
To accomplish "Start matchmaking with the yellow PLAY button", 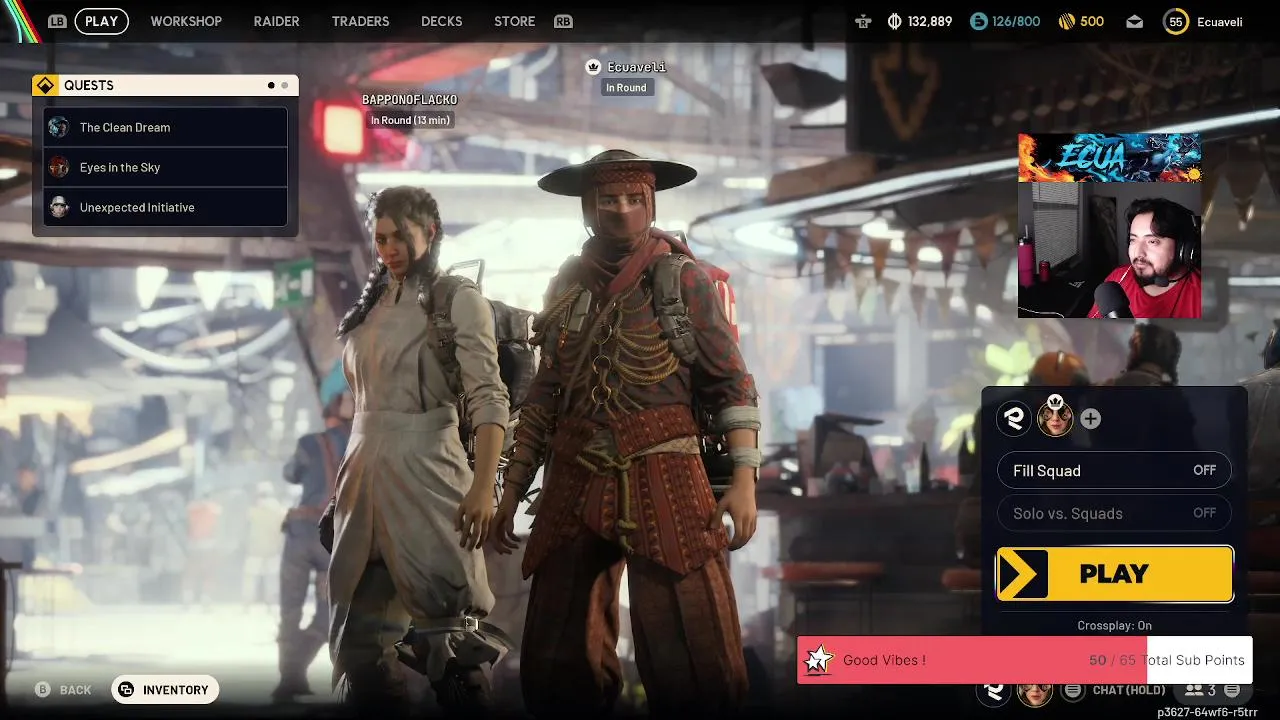I will (1114, 574).
